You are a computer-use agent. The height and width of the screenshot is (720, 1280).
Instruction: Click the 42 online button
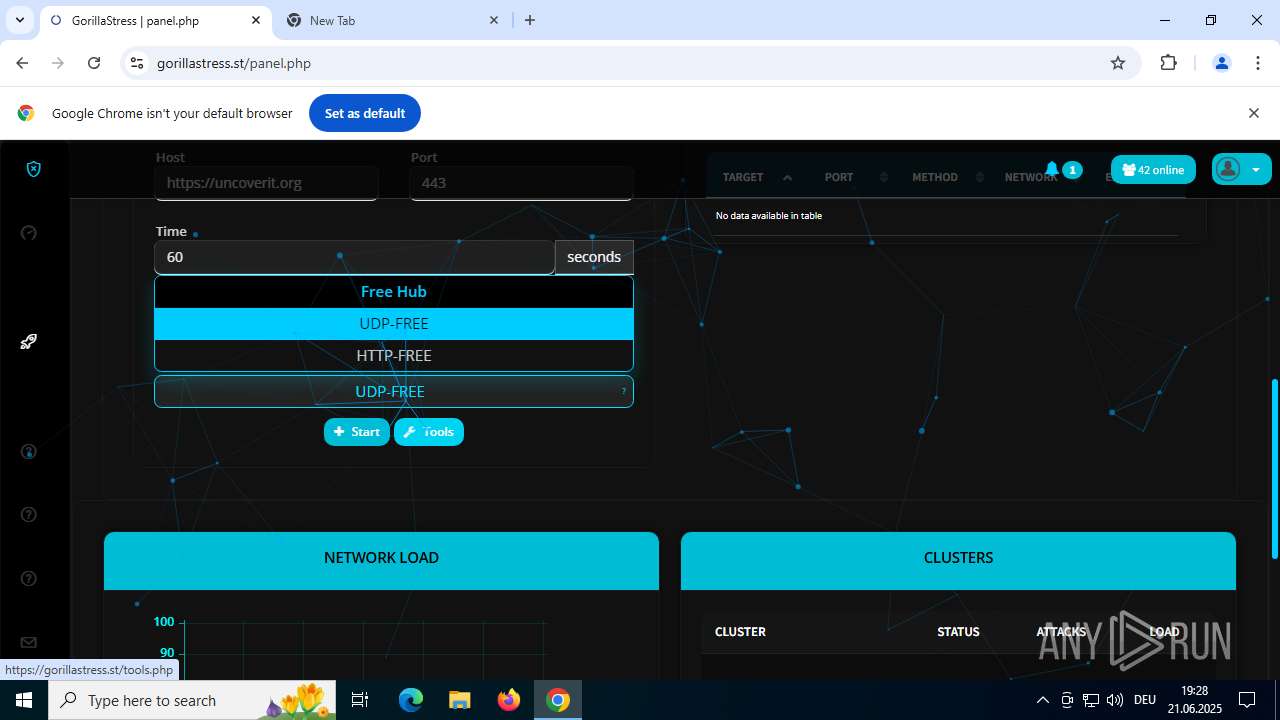1153,170
